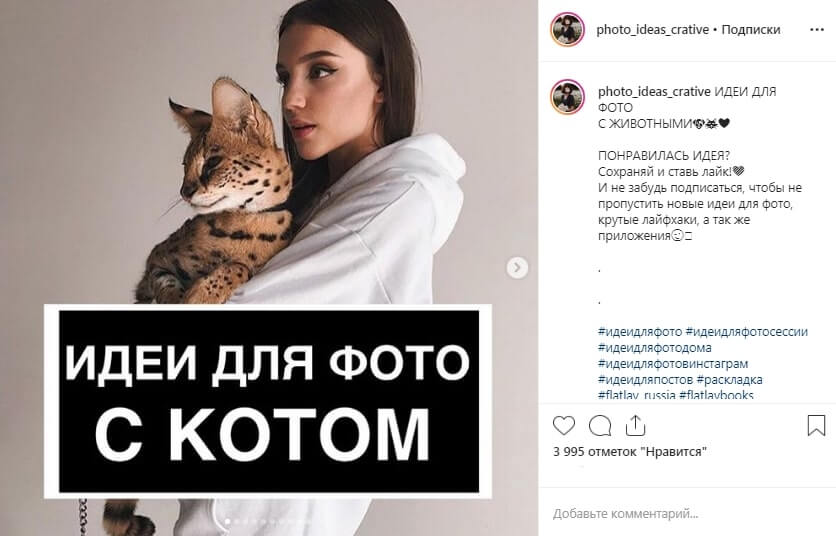Viewport: 836px width, 536px height.
Task: Open the #идеидляфотовинстаграм hashtag
Action: pos(673,364)
